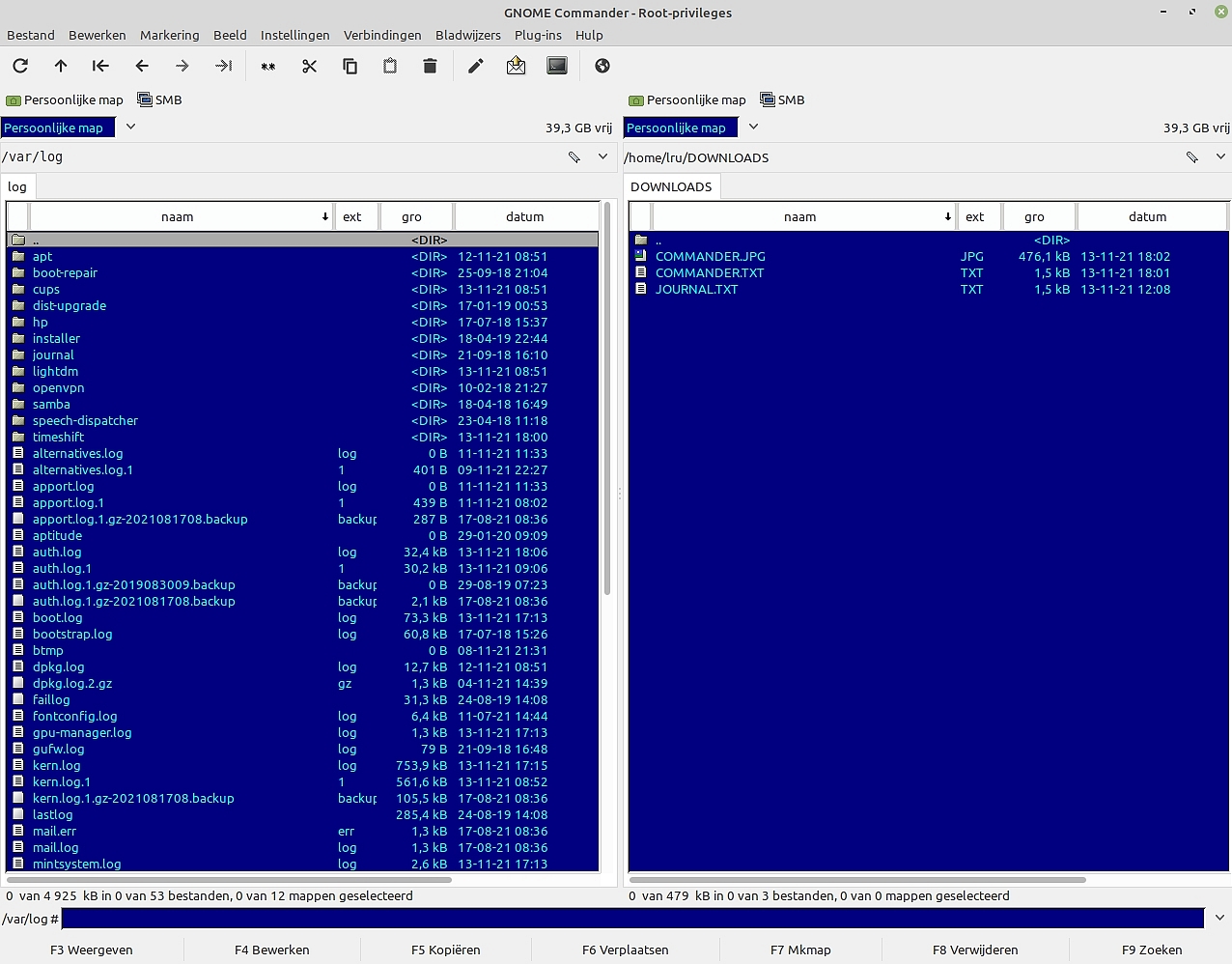The width and height of the screenshot is (1232, 964).
Task: Go up one directory with the up arrow
Action: 61,66
